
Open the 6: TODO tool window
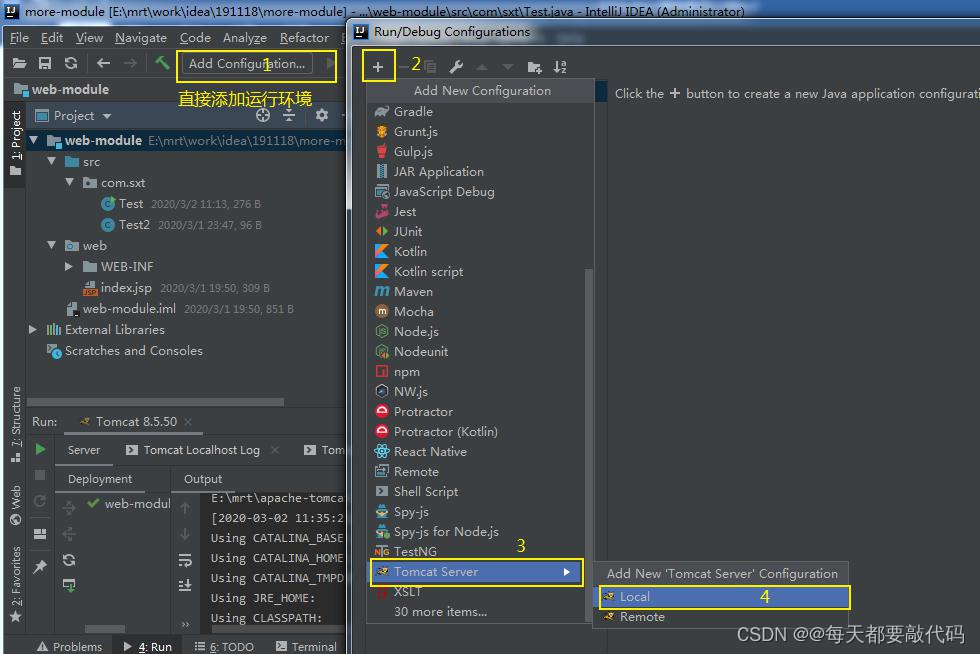[x=224, y=646]
